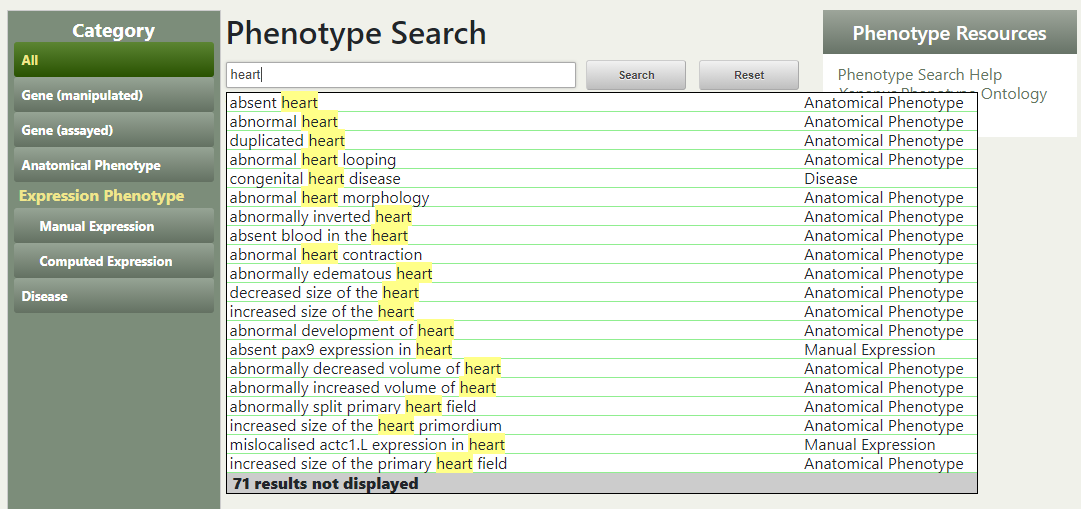Viewport: 1081px width, 509px height.
Task: Filter results by Disease category
Action: (x=113, y=296)
